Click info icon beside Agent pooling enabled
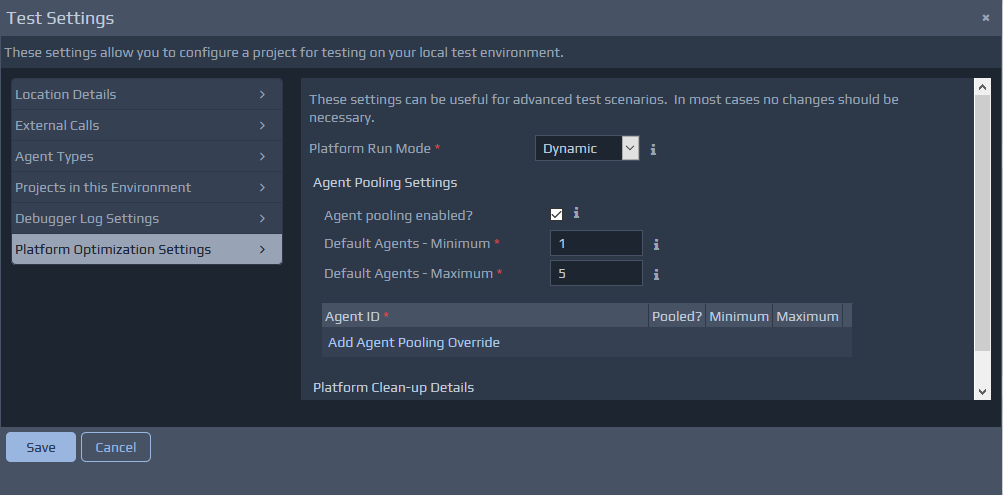This screenshot has height=495, width=1003. 576,213
